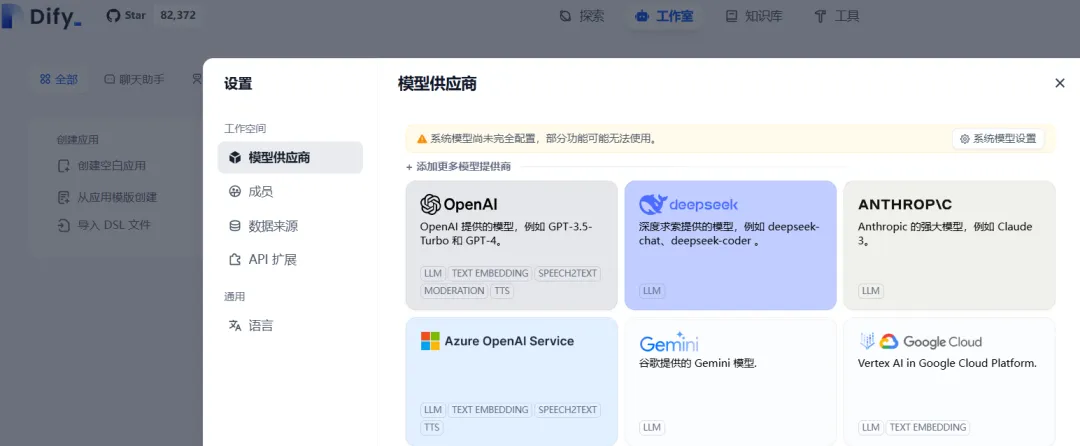The width and height of the screenshot is (1080, 446).
Task: Click the Dify logo
Action: (x=41, y=16)
